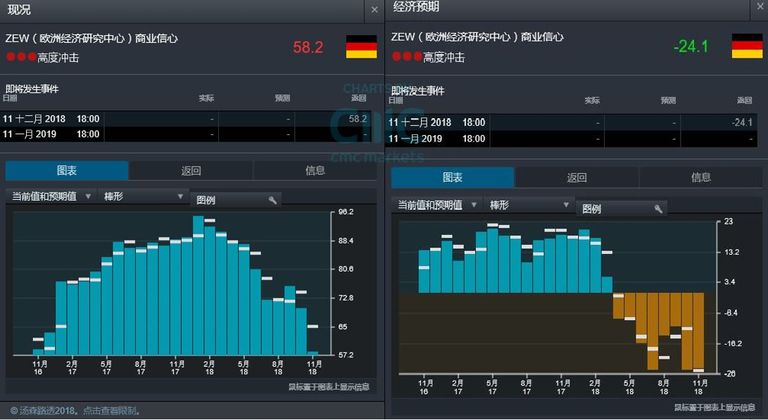
Task: Select 图表 tab in 经济预期 panel
Action: [453, 177]
